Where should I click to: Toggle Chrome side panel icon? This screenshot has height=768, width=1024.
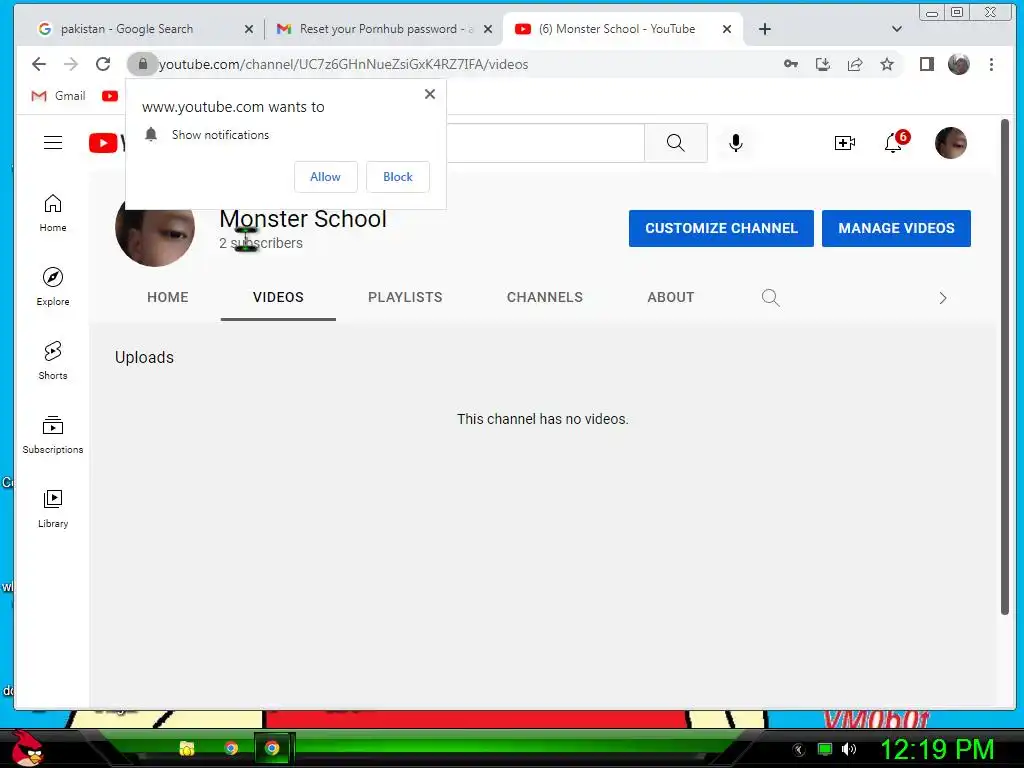pos(926,64)
